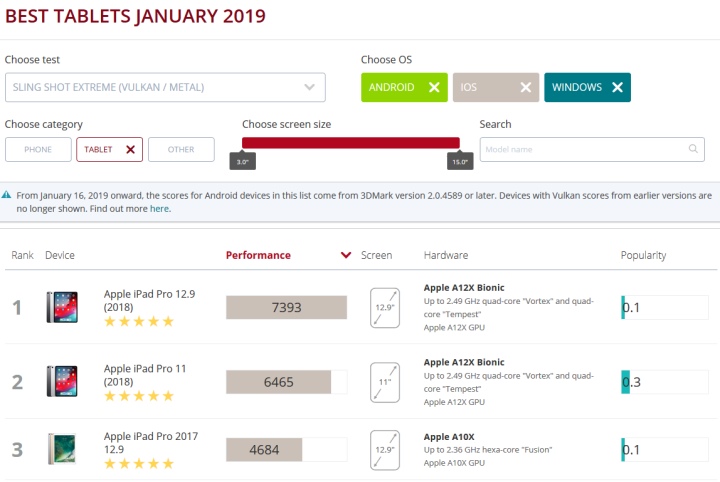Image resolution: width=720 pixels, height=482 pixels.
Task: Click the iPad Pro 2017 12.9 thumbnail
Action: (61, 449)
